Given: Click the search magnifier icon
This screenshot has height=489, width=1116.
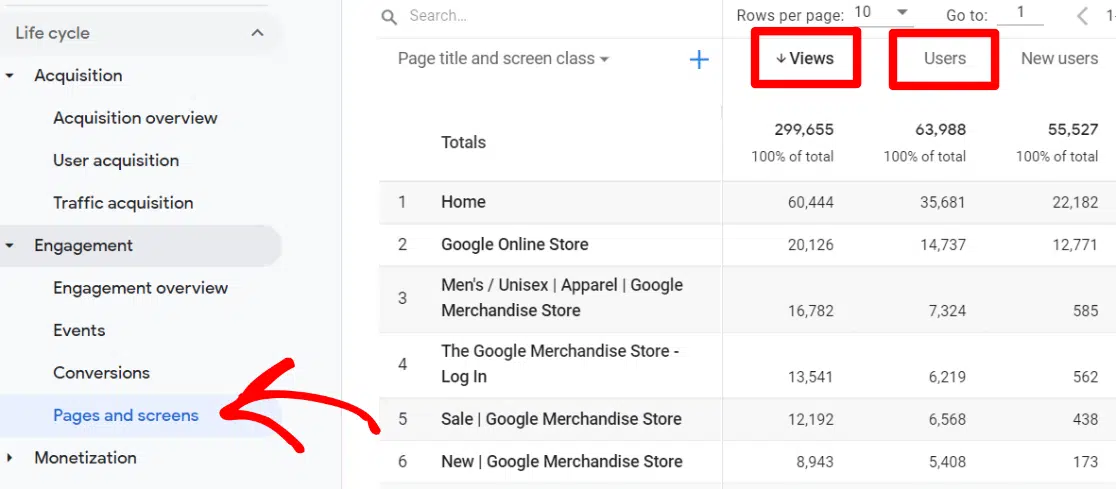Looking at the screenshot, I should click(x=389, y=16).
